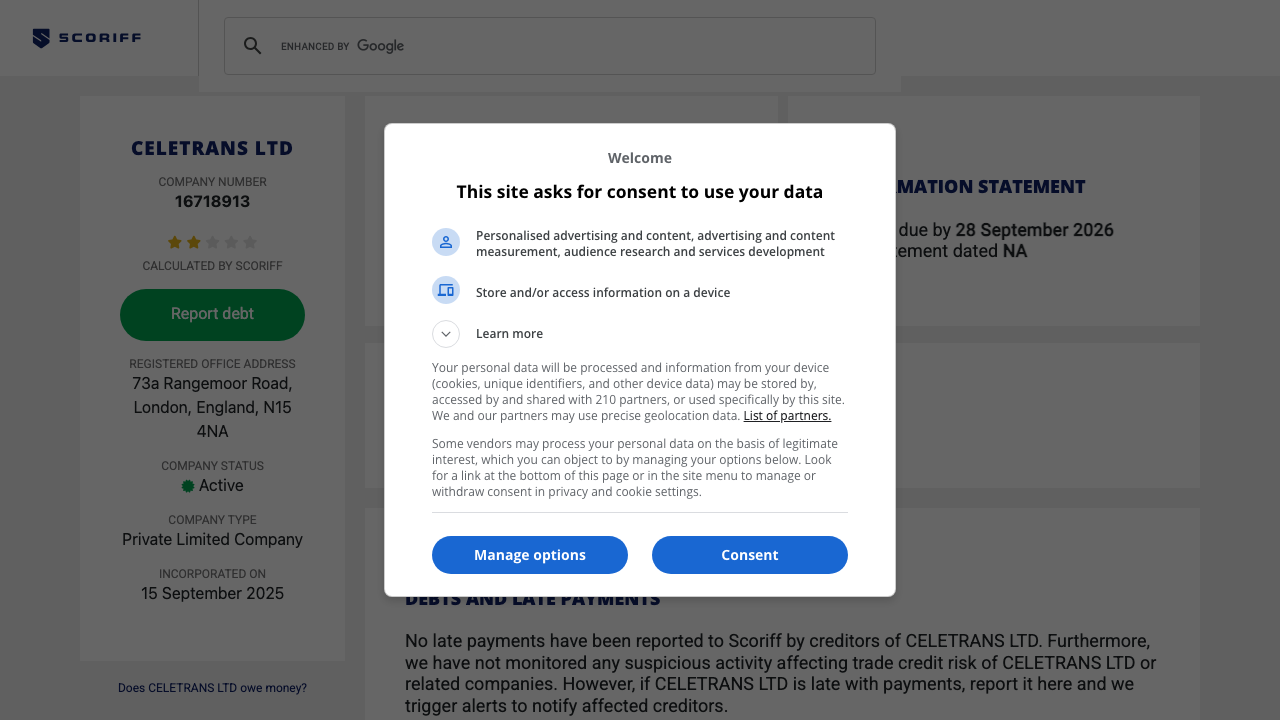Viewport: 1280px width, 720px height.
Task: Click the search magnifying glass icon
Action: [x=253, y=45]
